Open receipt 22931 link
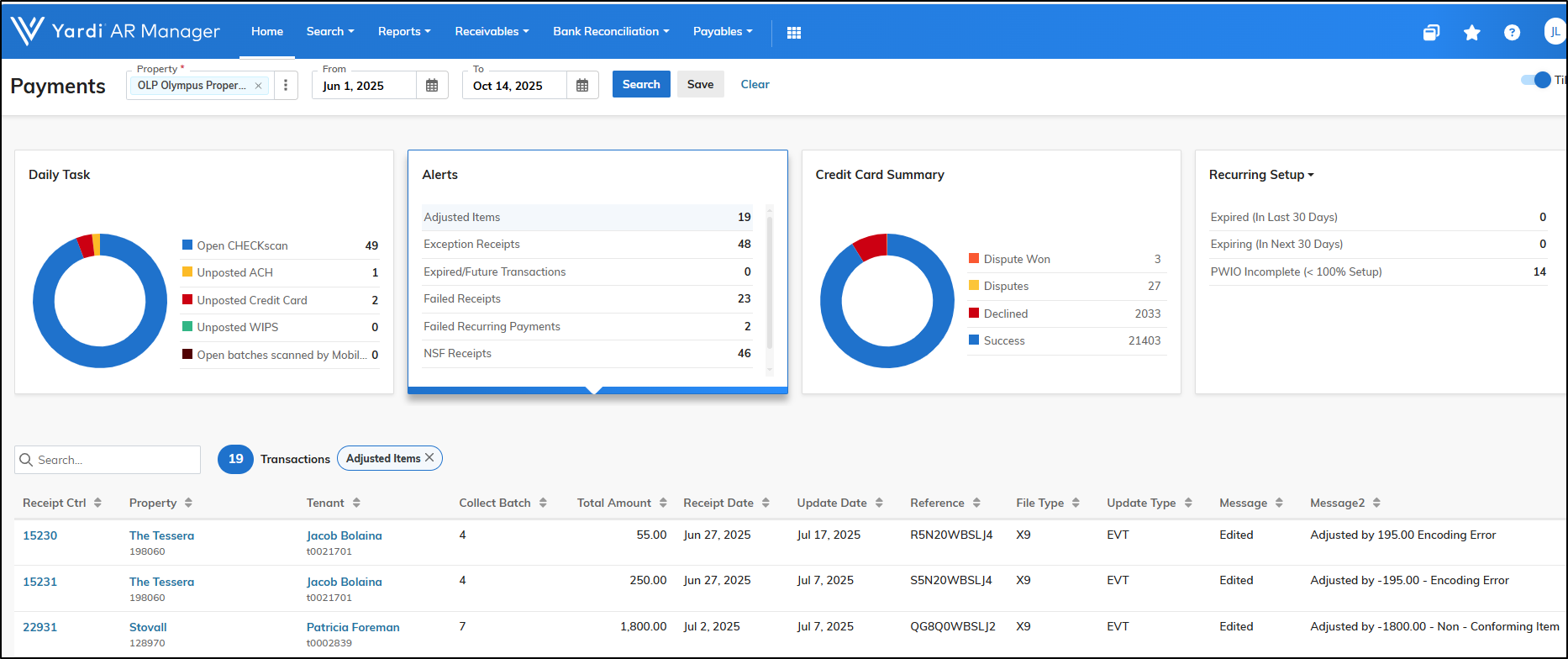 [x=39, y=627]
